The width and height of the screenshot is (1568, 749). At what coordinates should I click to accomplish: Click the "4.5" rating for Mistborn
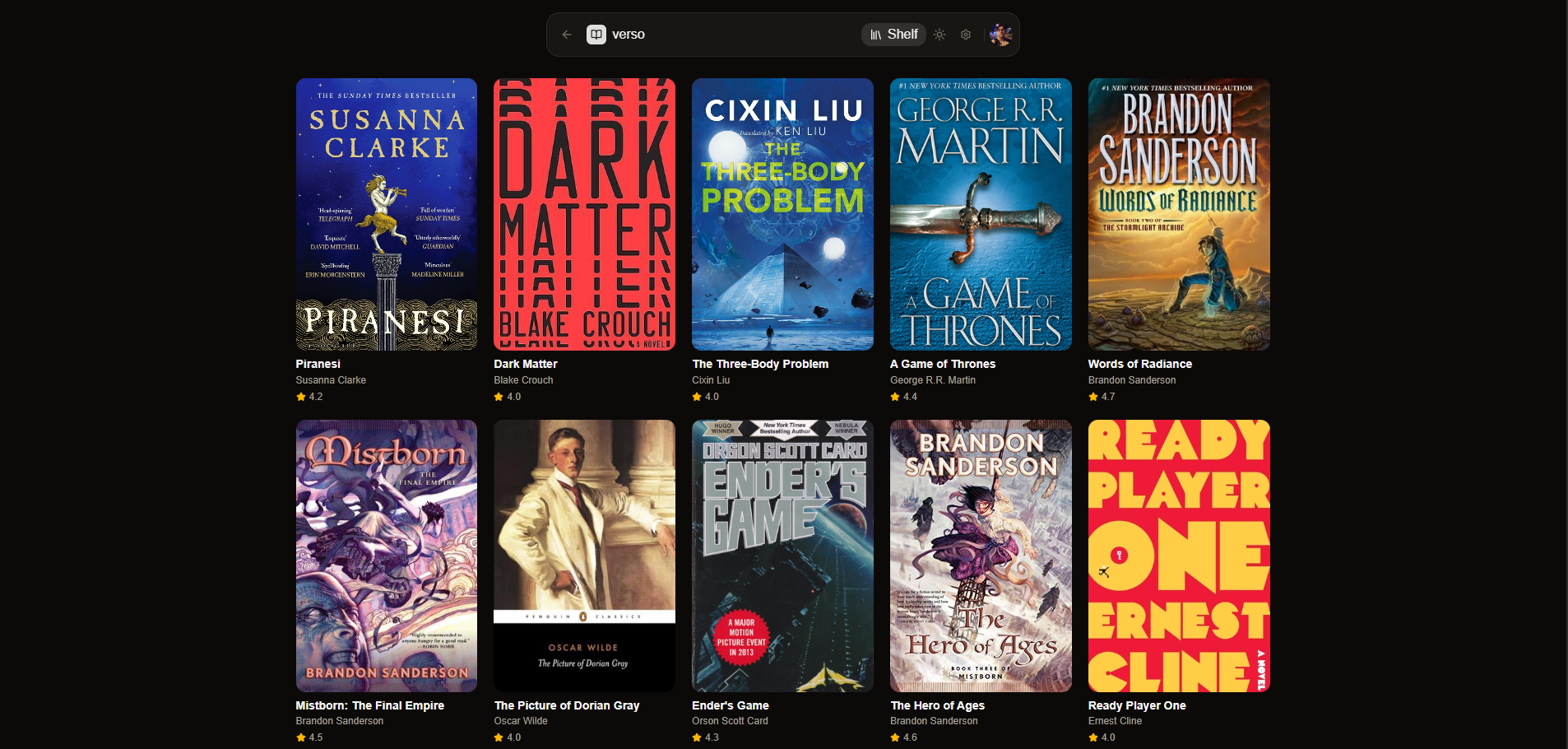click(x=316, y=737)
